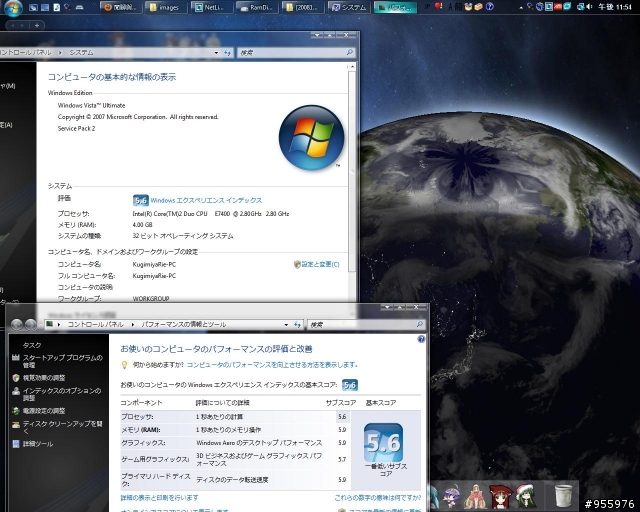Image resolution: width=640 pixels, height=512 pixels.
Task: Click magnifier icon in System window search
Action: (350, 52)
